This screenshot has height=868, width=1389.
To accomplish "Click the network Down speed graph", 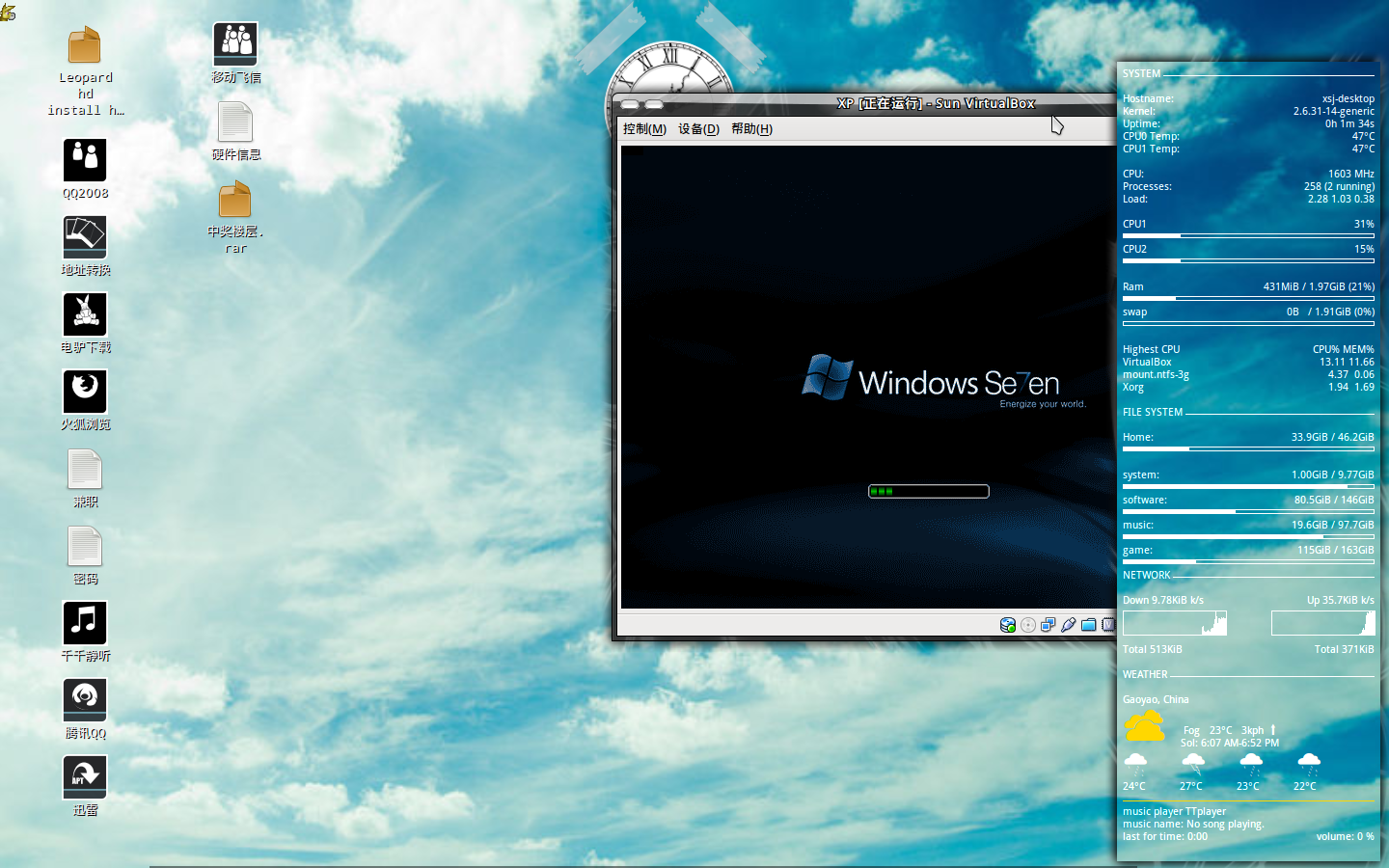I will tap(1175, 623).
